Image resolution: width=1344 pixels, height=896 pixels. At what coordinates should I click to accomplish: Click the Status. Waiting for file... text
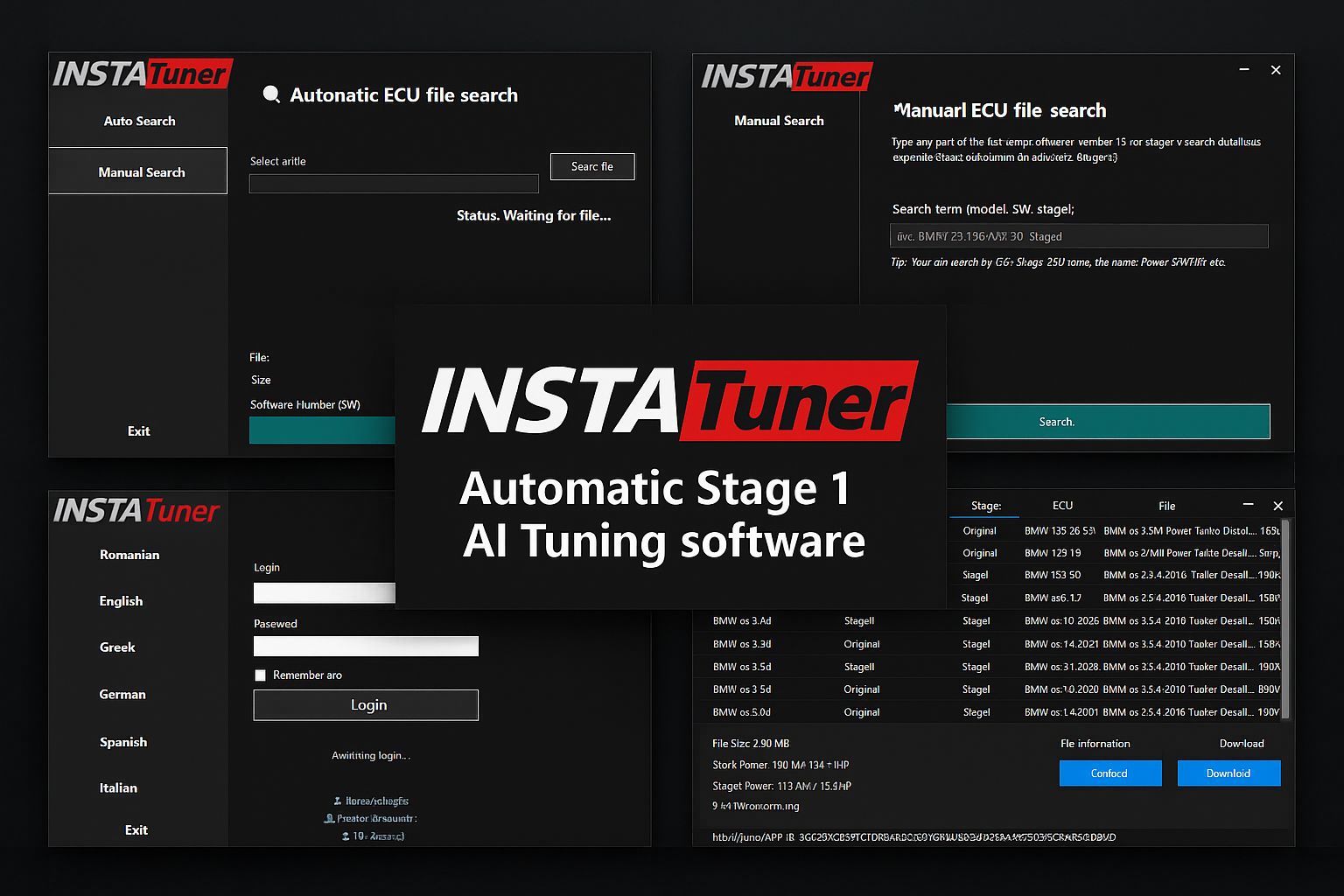[x=534, y=215]
